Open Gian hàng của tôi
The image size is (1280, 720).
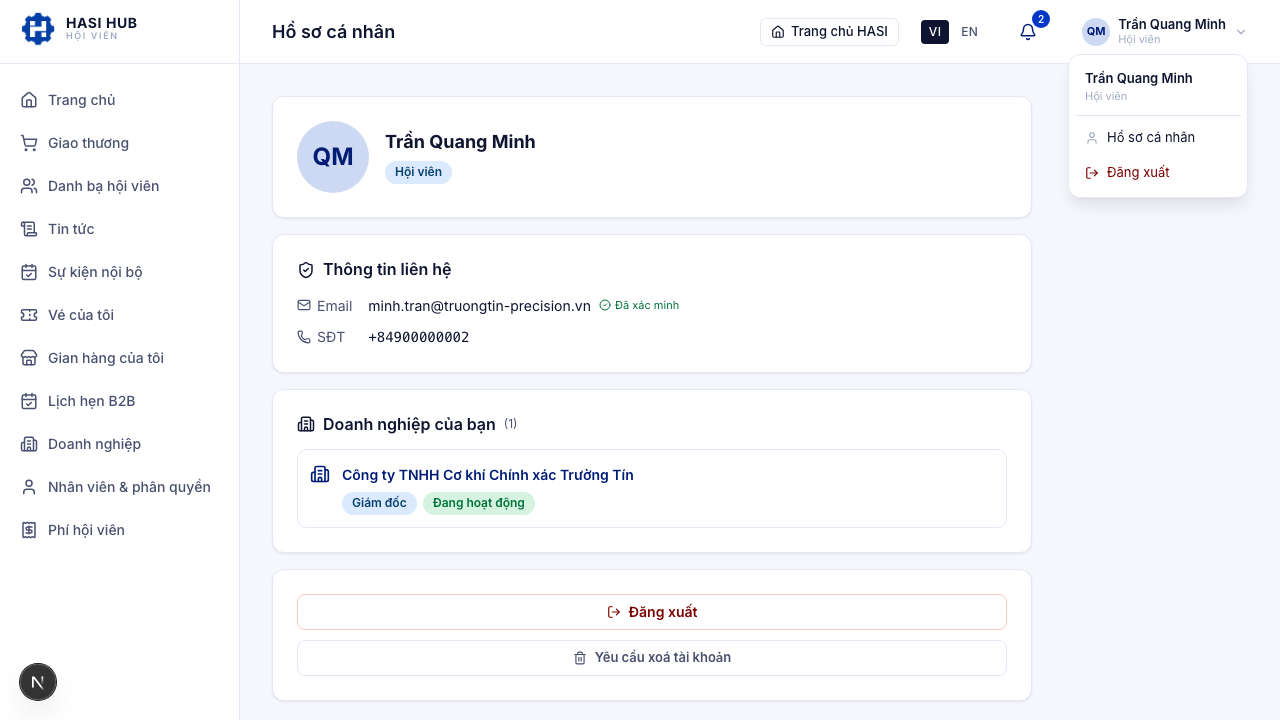119,358
